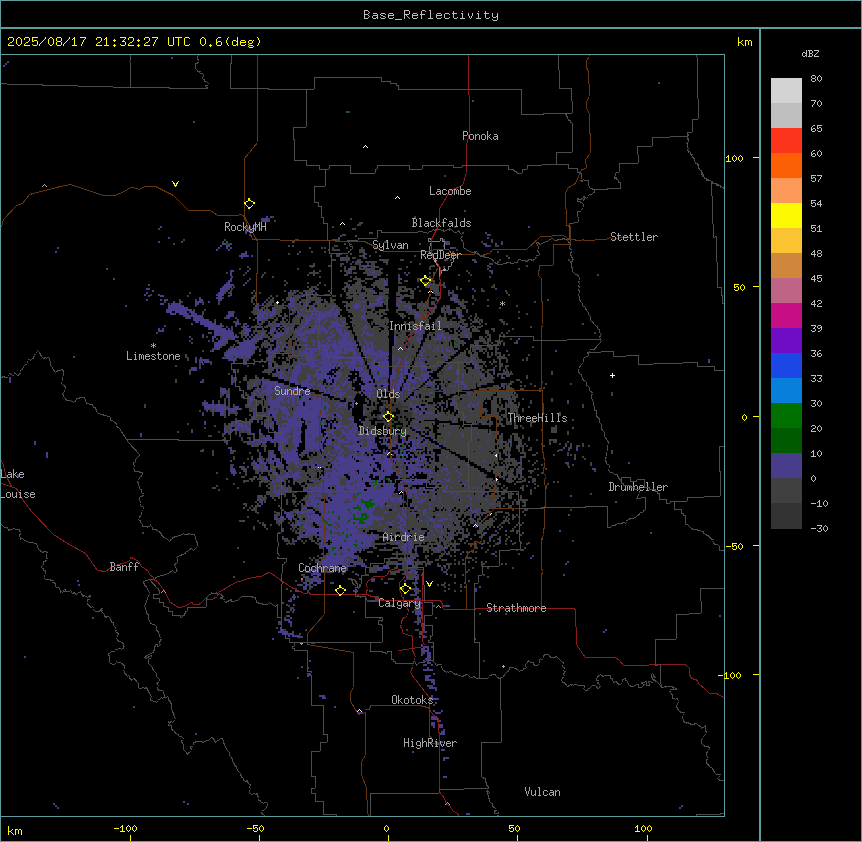Click the Louise label at the map edge
The width and height of the screenshot is (862, 842).
pos(18,494)
